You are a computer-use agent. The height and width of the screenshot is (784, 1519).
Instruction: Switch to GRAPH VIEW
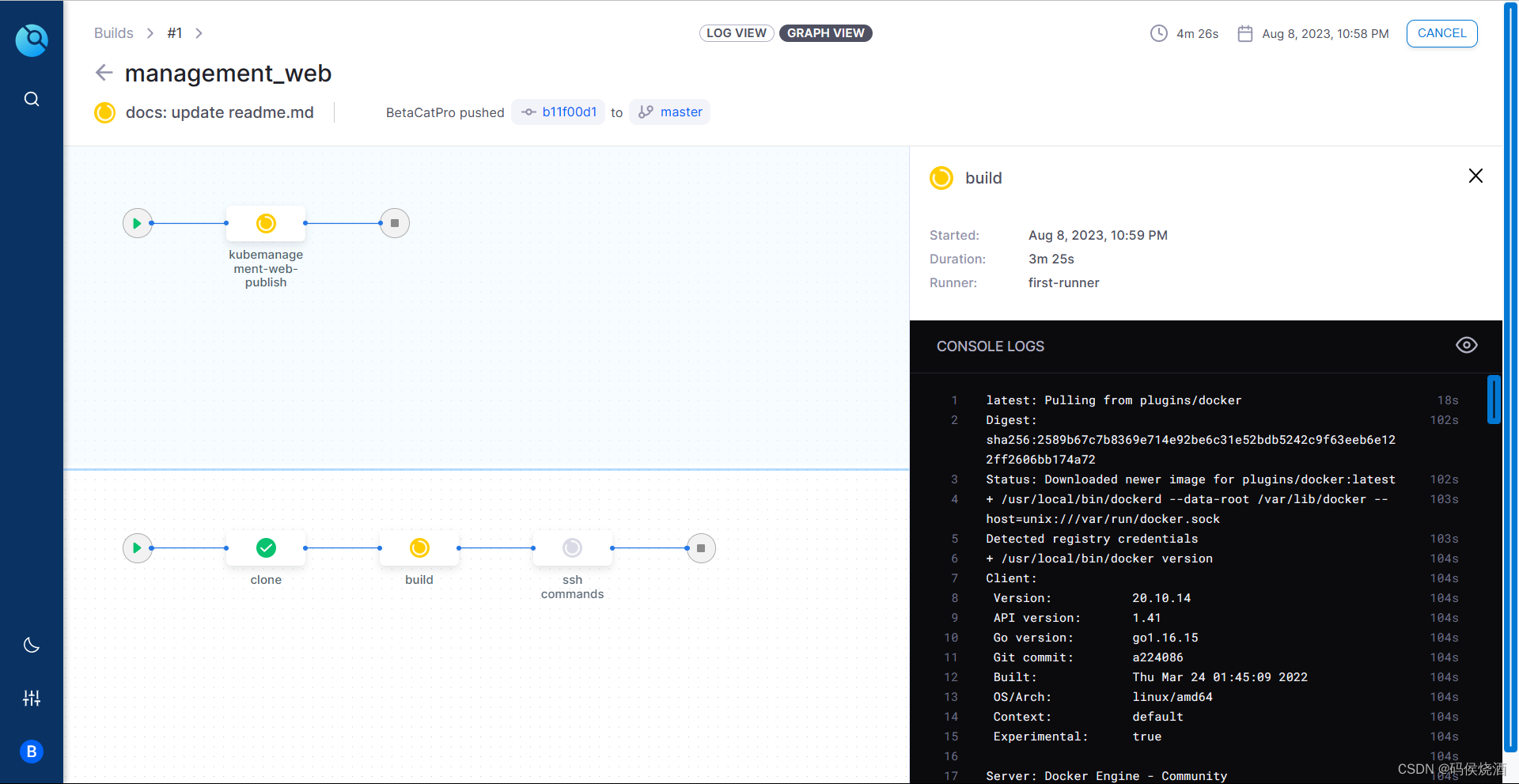(826, 33)
